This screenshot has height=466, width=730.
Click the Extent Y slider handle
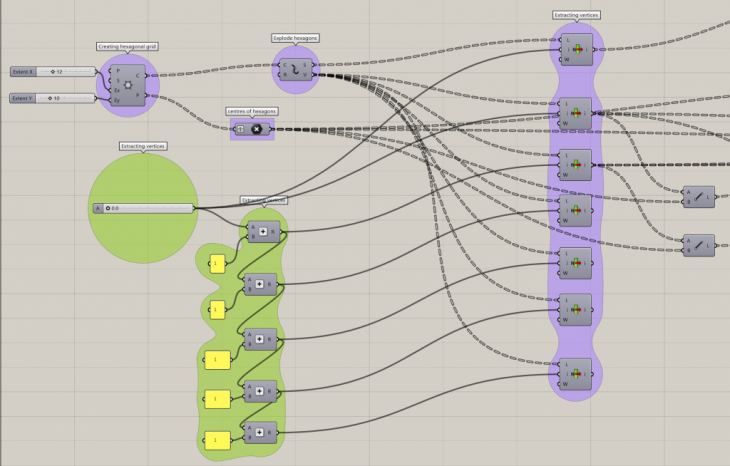(52, 98)
